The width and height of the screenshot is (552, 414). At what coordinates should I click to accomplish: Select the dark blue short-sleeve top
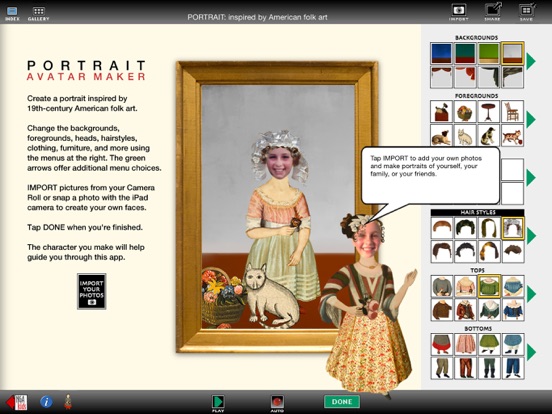pos(513,310)
